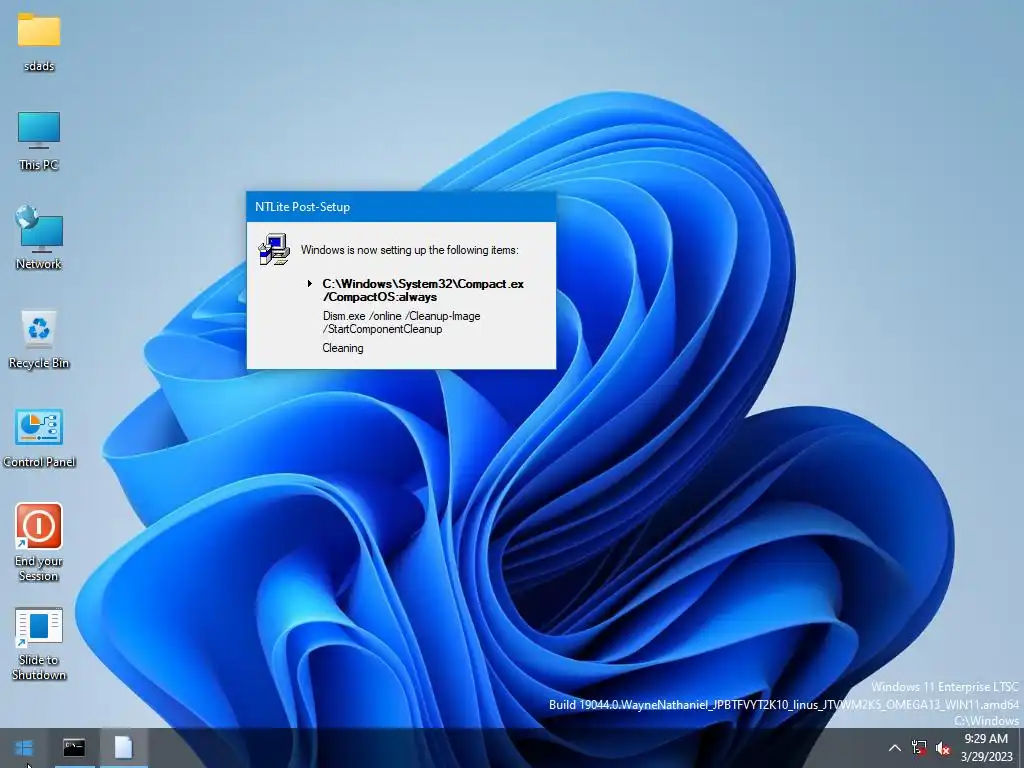
Task: Click the 'Windows is now setting up' text
Action: [409, 249]
